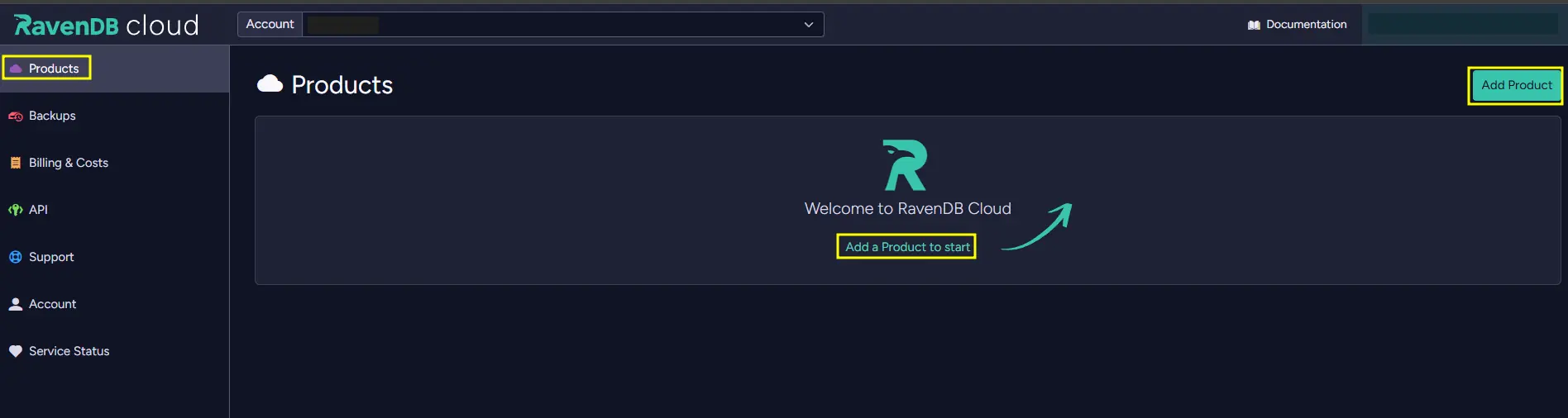Click the RavenDB cloud logo
The height and width of the screenshot is (418, 1568).
tap(107, 25)
